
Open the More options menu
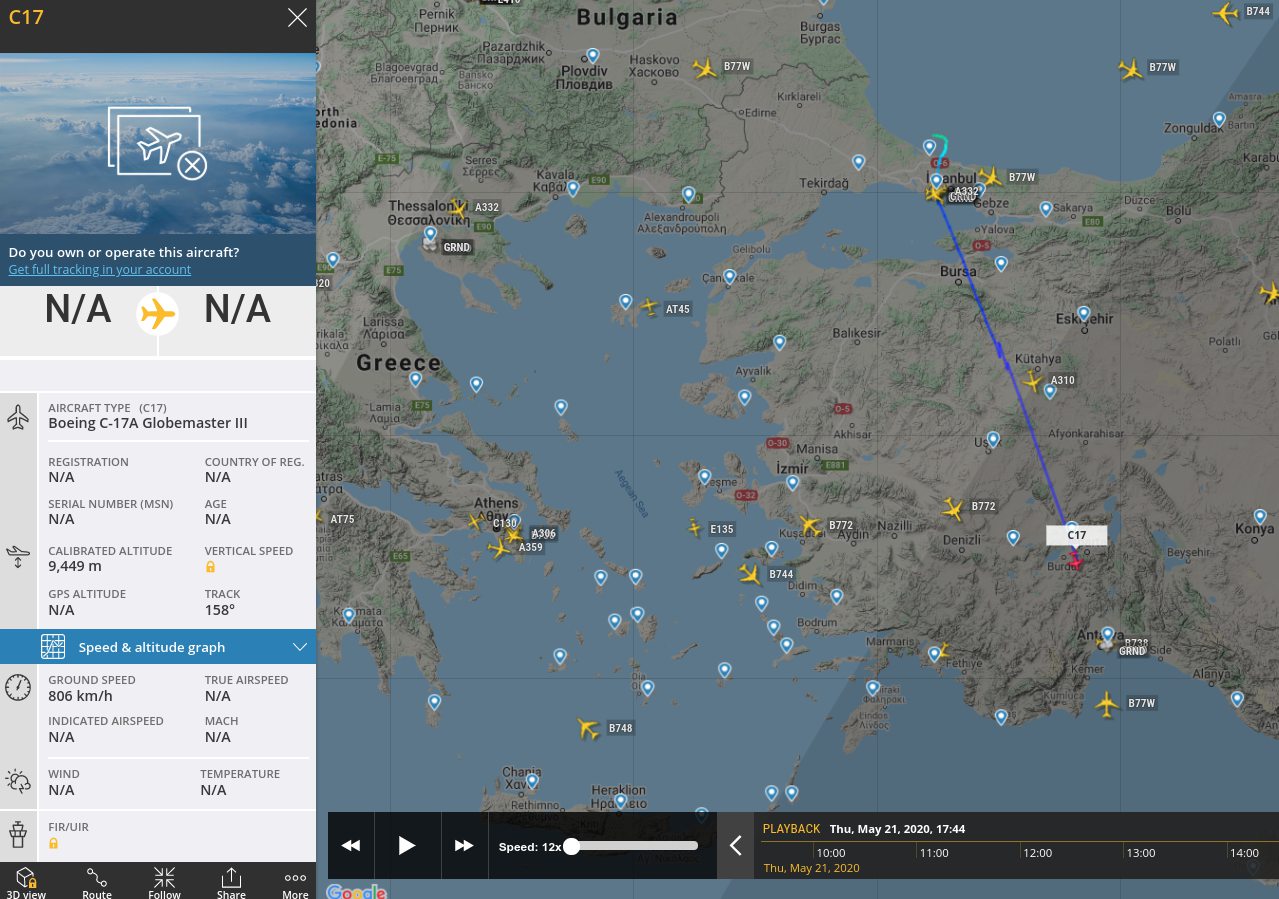pyautogui.click(x=295, y=881)
